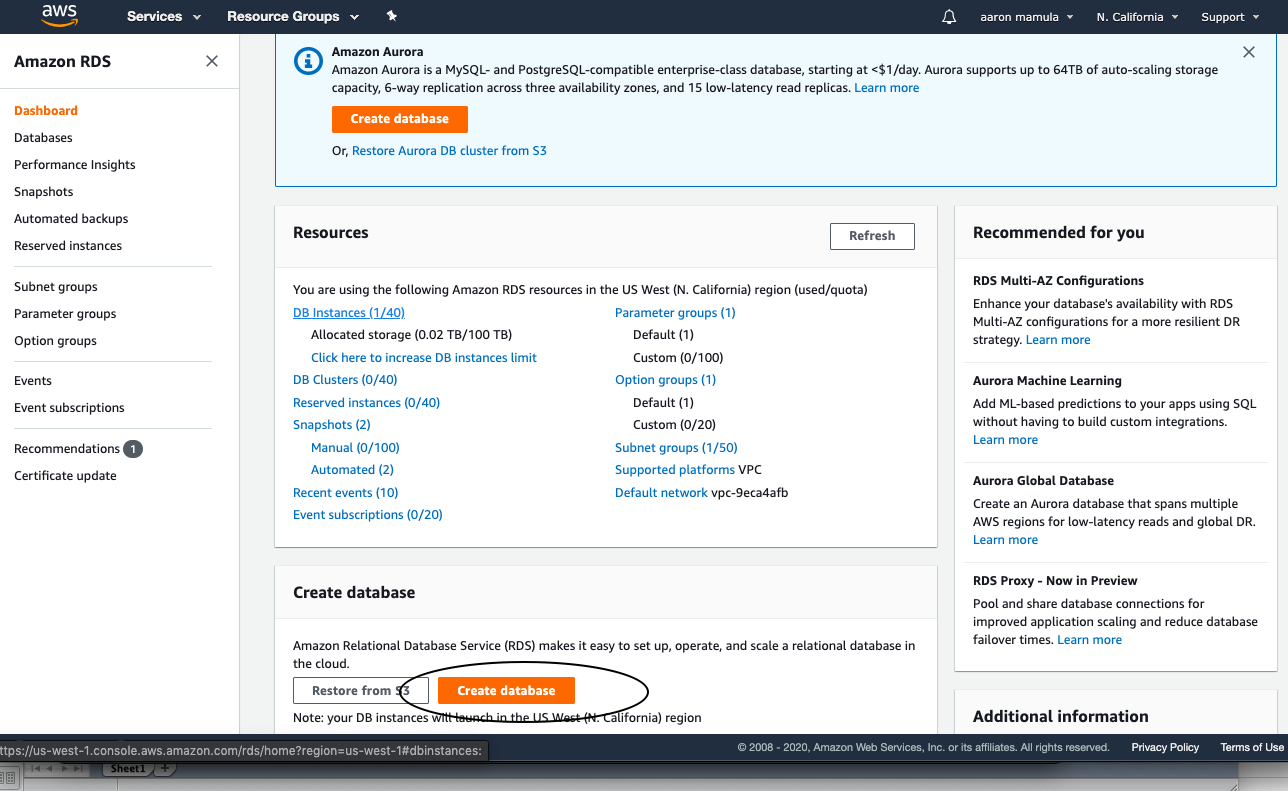Open Automated backups in sidebar

point(71,219)
